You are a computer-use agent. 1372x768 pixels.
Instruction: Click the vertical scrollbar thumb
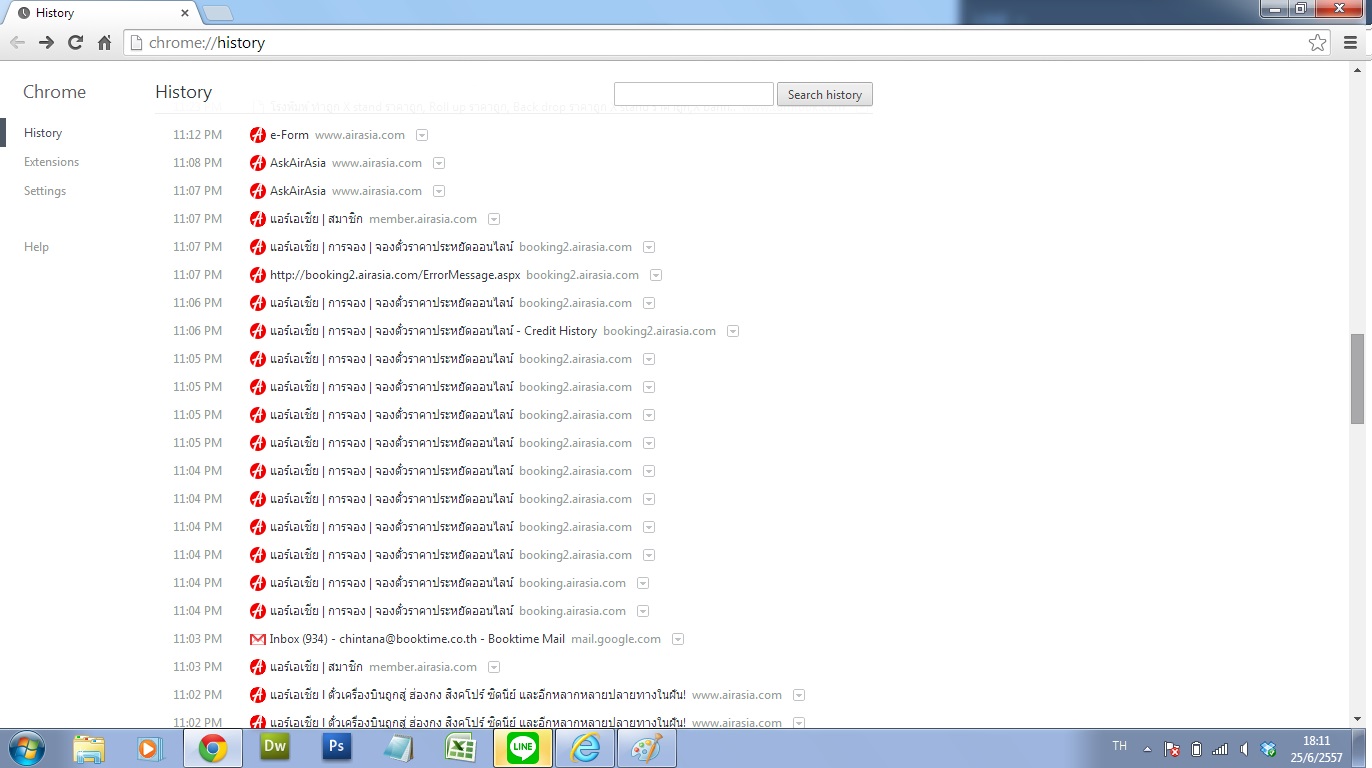coord(1357,378)
